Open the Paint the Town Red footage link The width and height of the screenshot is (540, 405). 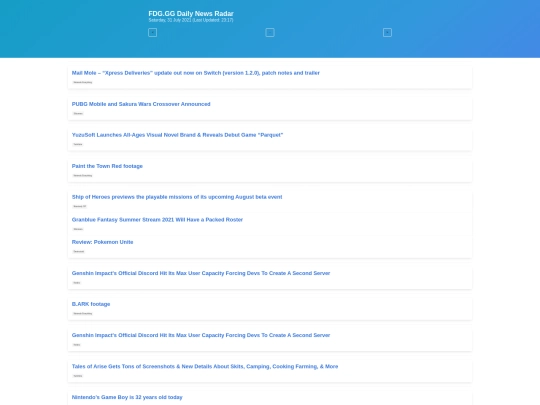pyautogui.click(x=107, y=166)
